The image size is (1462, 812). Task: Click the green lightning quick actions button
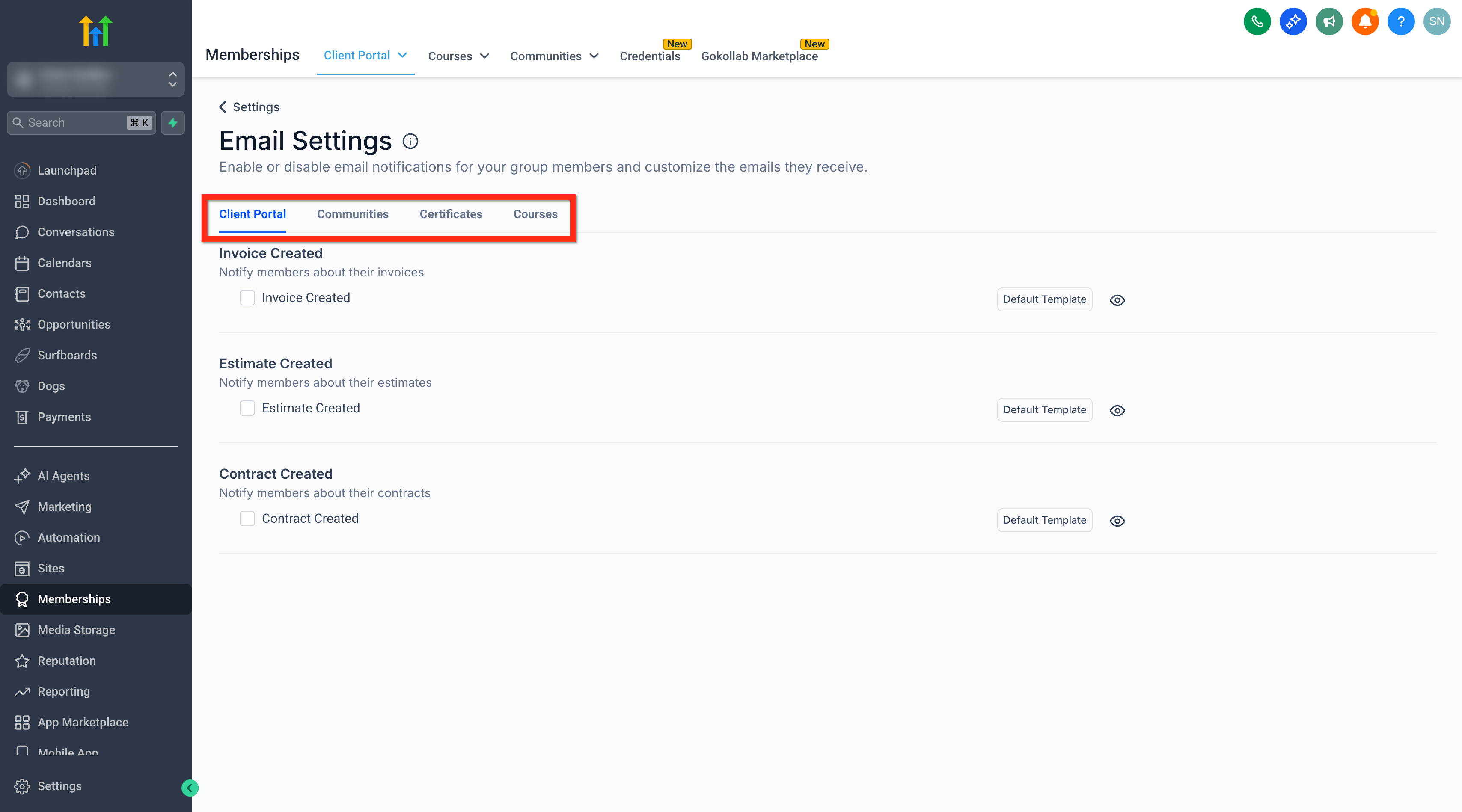[172, 122]
